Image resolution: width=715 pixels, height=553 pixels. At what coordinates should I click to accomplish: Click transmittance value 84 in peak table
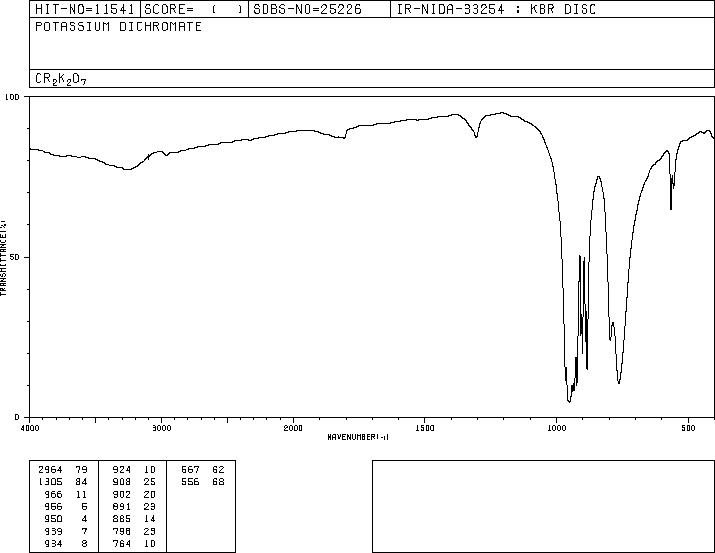(x=81, y=482)
